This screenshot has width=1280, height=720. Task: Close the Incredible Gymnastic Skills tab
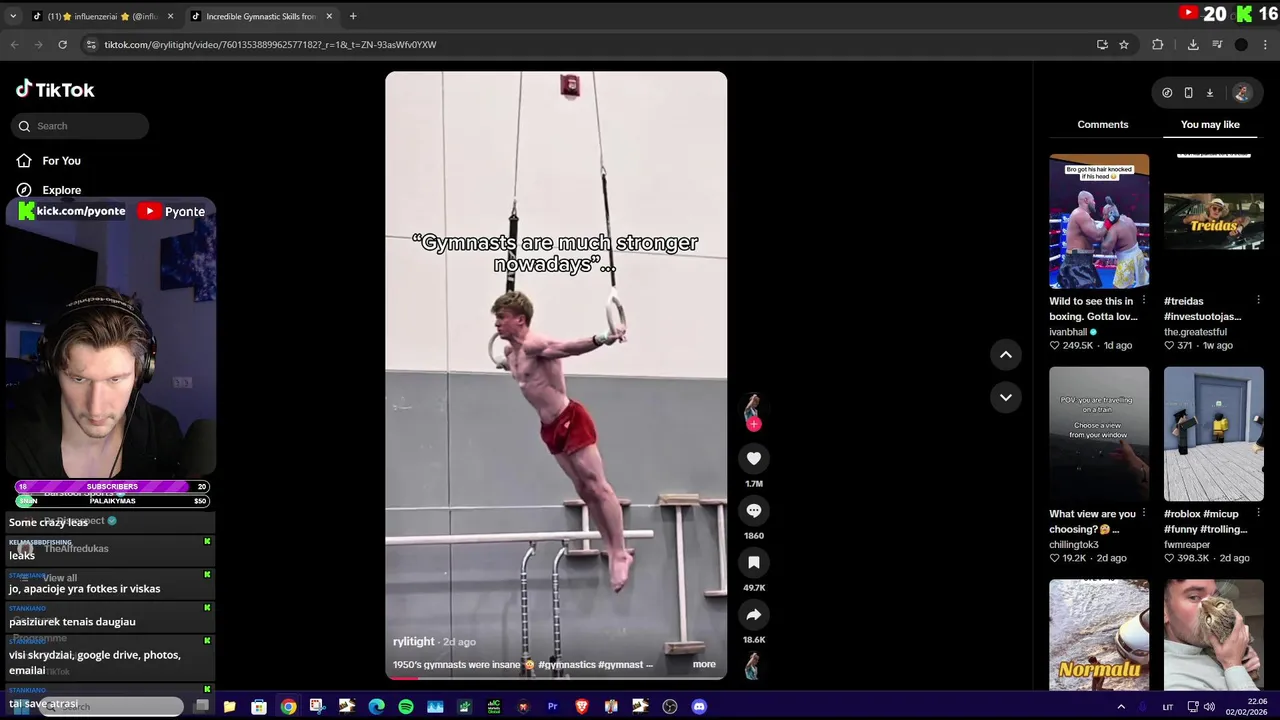pos(328,16)
